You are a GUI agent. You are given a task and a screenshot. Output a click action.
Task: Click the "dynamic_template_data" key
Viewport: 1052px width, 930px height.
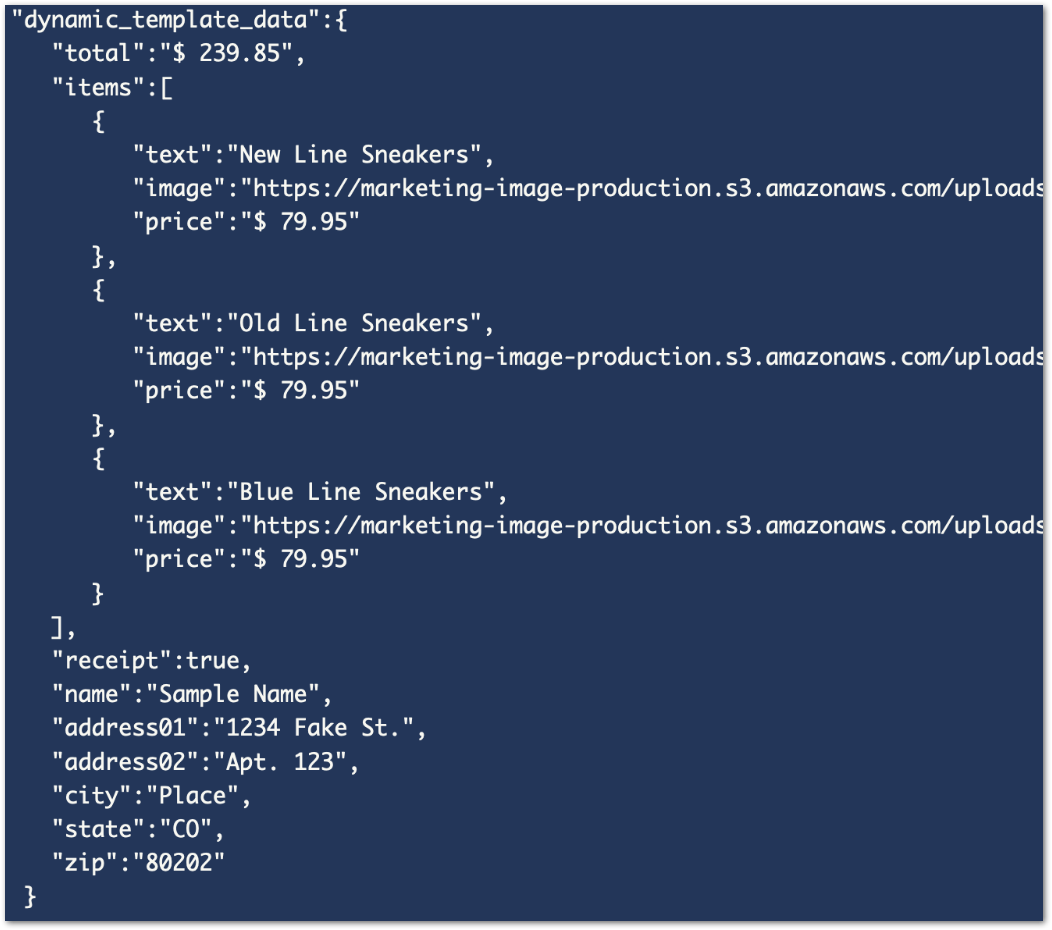166,20
